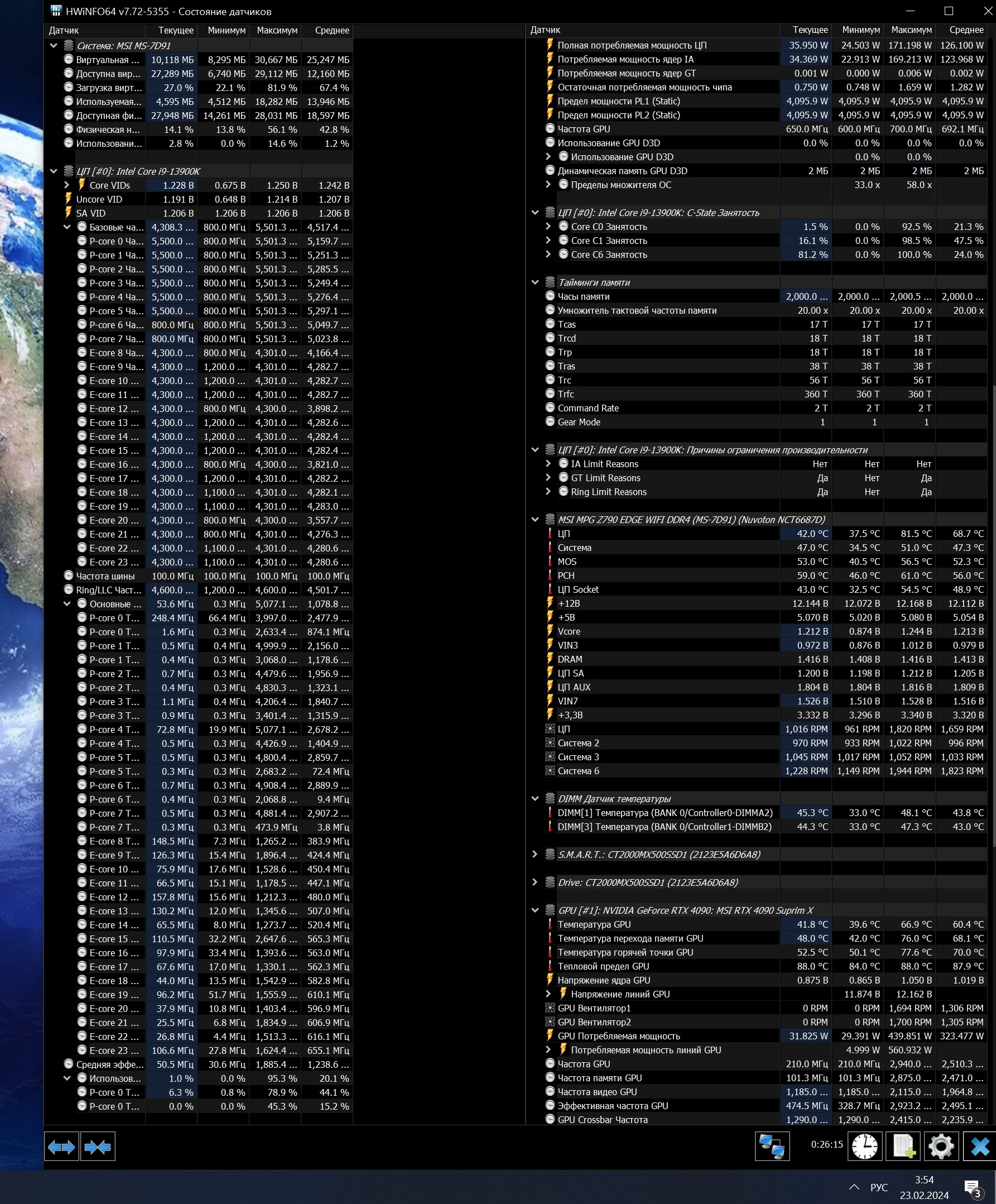Click the Текущее column header in left pane
The height and width of the screenshot is (1204, 996).
pos(171,30)
